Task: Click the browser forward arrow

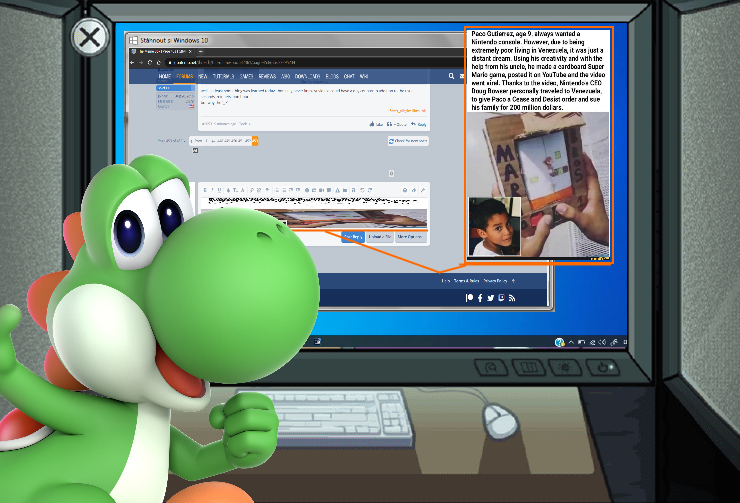Action: click(141, 62)
